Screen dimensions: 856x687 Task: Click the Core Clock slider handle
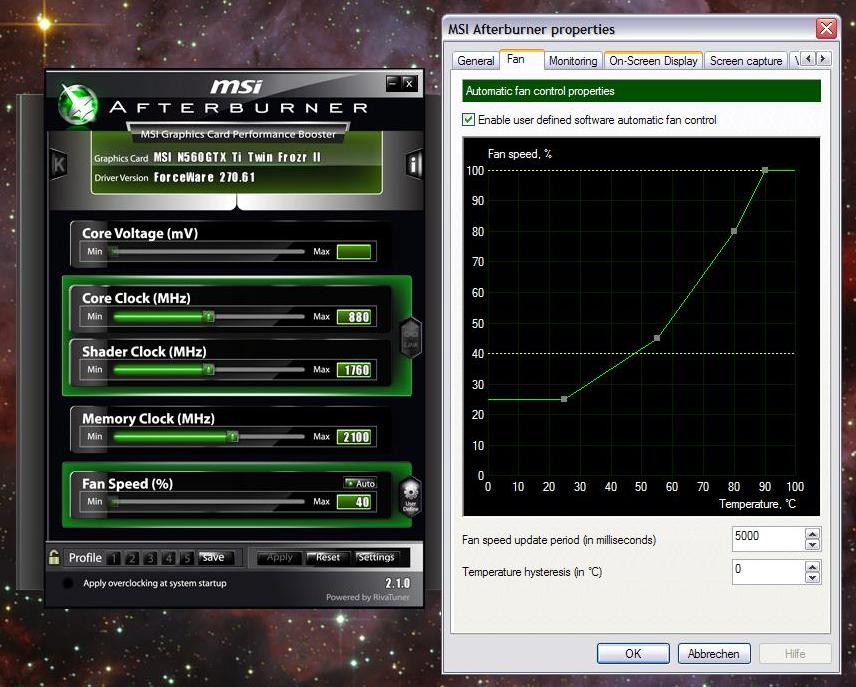click(209, 316)
